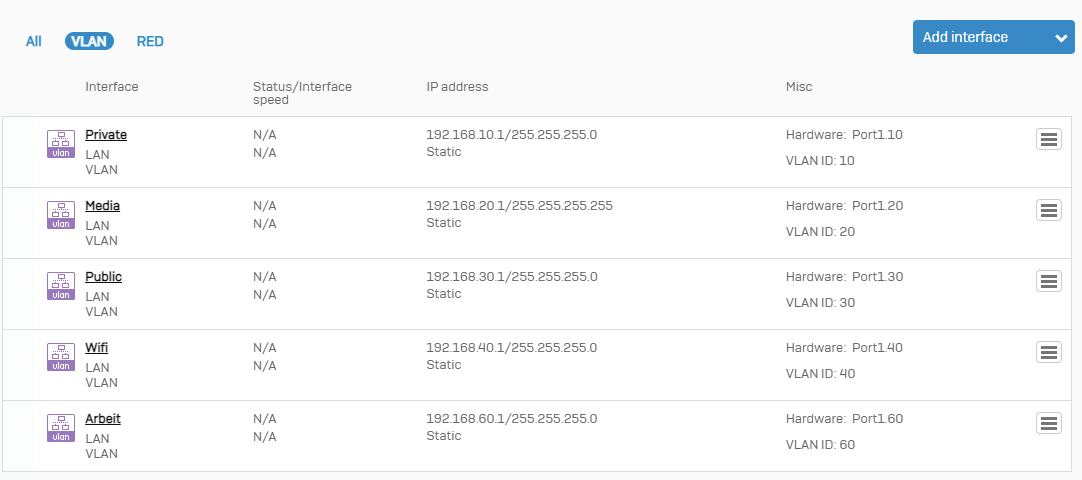The image size is (1082, 480).
Task: Select the VLAN filter tab
Action: point(90,41)
